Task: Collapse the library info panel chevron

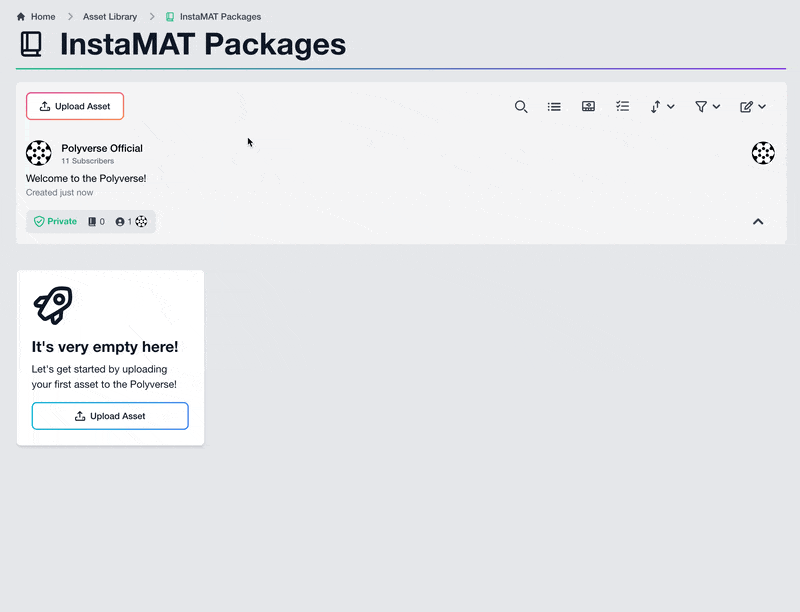Action: 758,221
